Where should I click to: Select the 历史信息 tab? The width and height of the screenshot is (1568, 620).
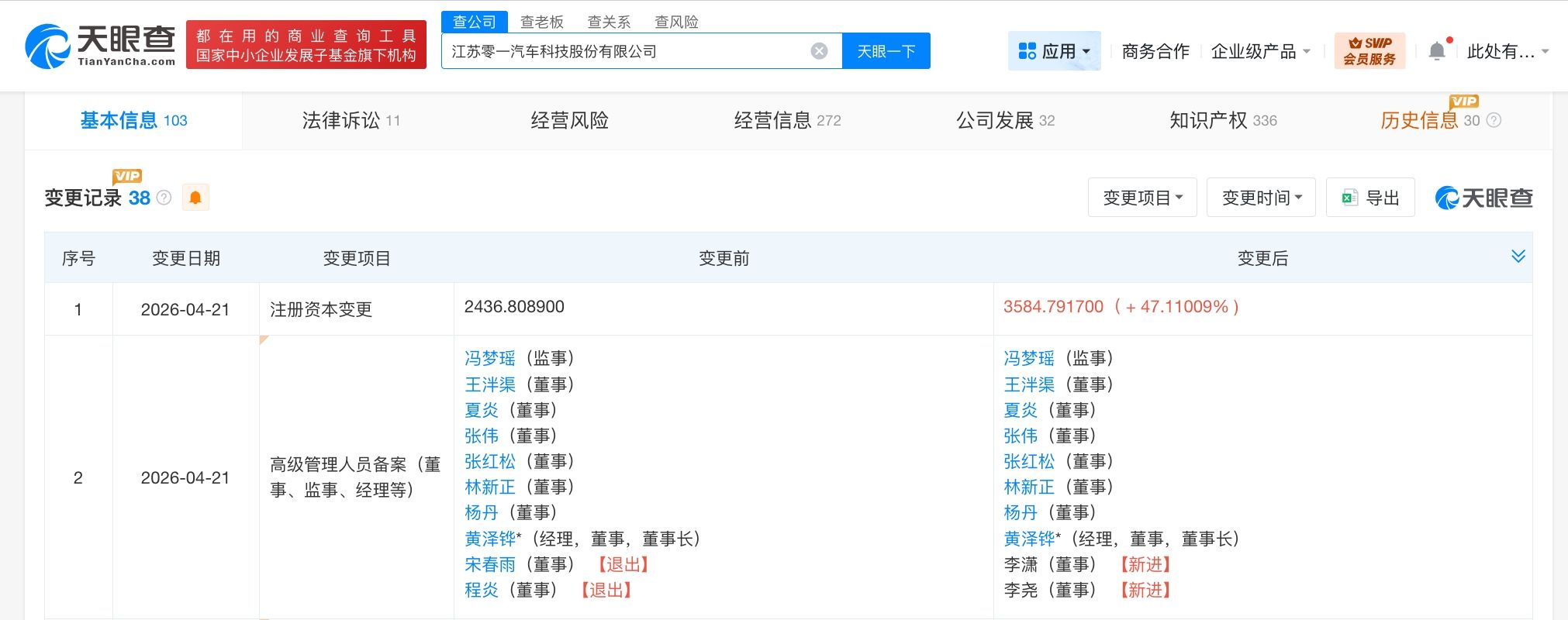pos(1420,120)
